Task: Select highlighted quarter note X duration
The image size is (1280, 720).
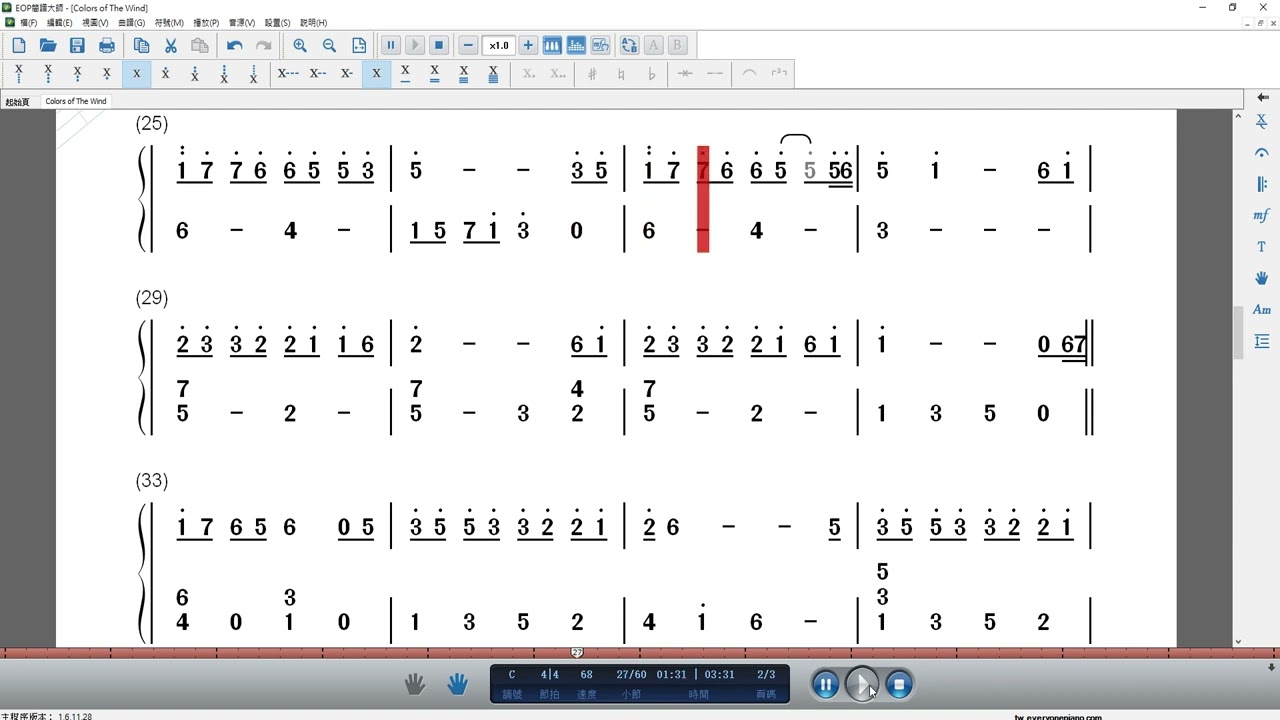Action: click(x=376, y=74)
